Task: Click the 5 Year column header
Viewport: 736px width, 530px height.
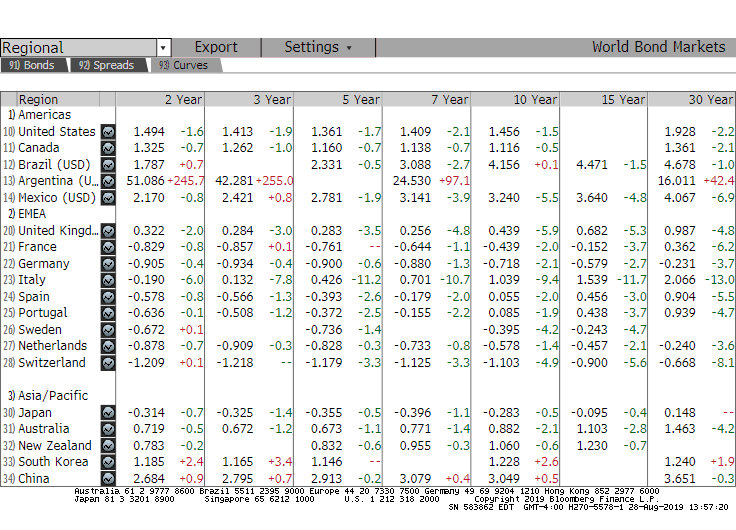Action: [x=338, y=100]
